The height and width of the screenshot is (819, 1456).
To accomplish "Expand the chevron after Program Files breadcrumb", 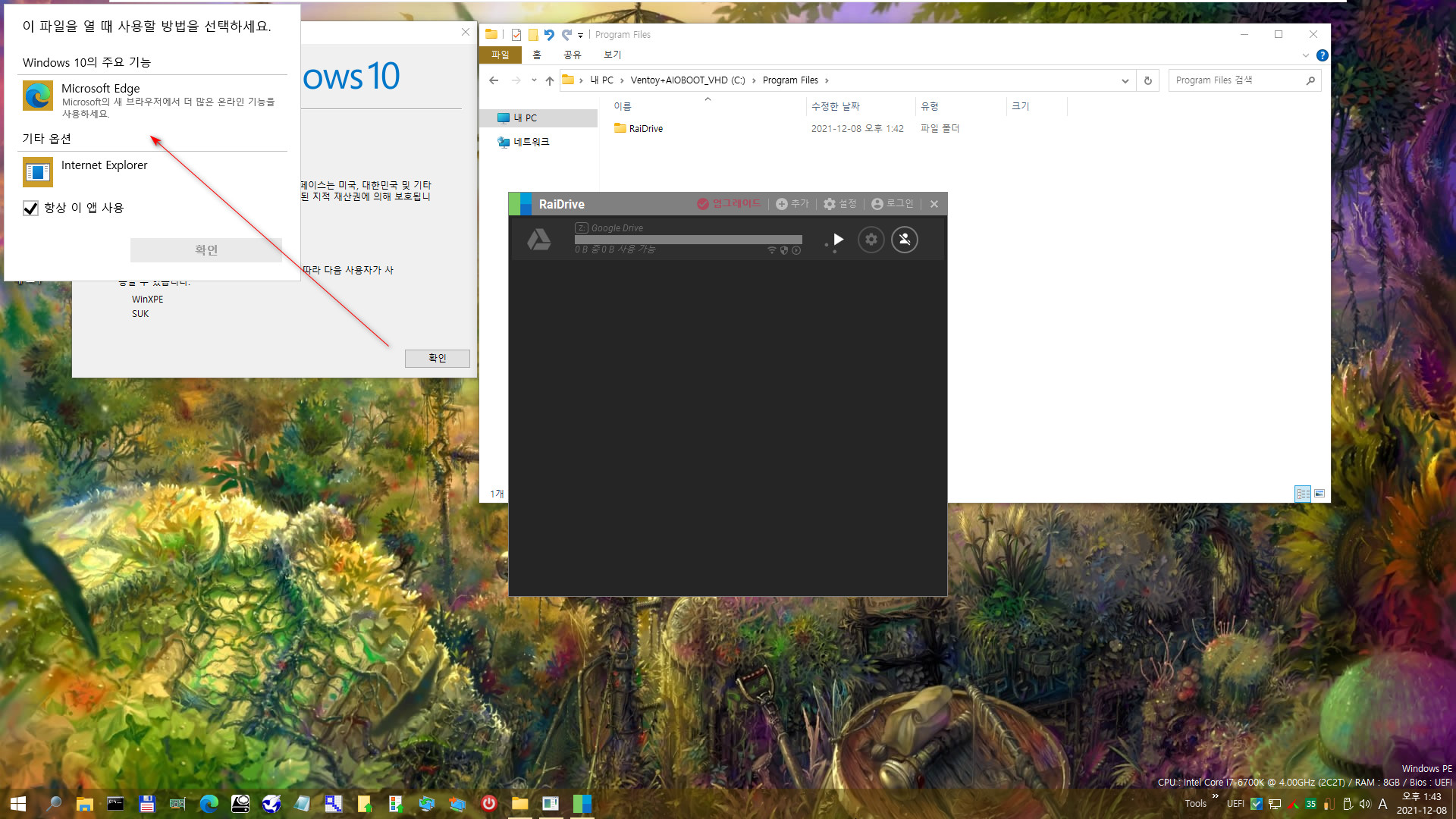I will tap(827, 80).
